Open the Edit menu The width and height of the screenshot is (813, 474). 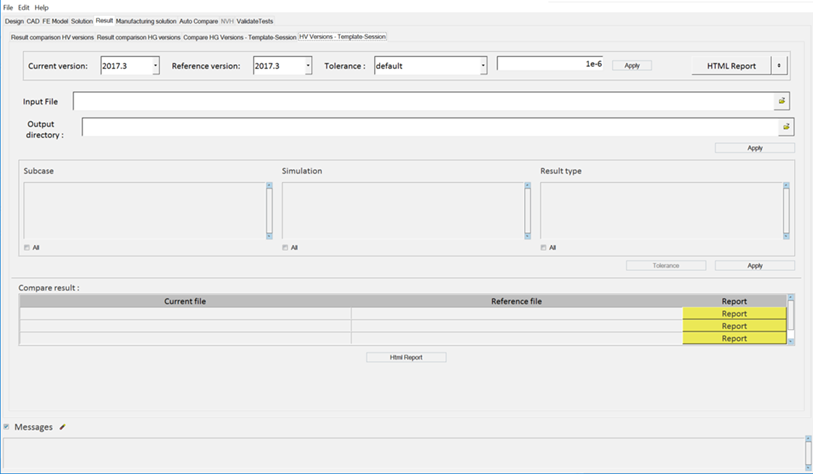pos(24,7)
